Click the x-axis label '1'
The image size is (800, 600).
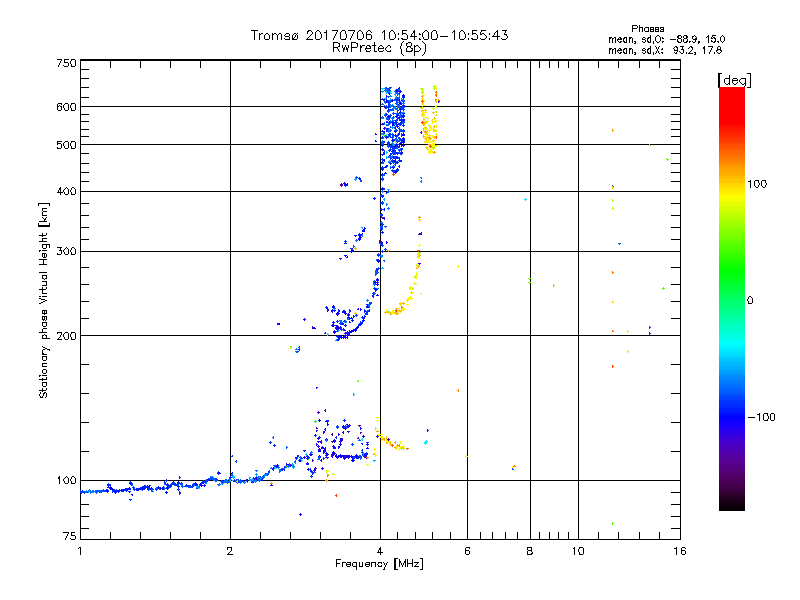tap(80, 551)
